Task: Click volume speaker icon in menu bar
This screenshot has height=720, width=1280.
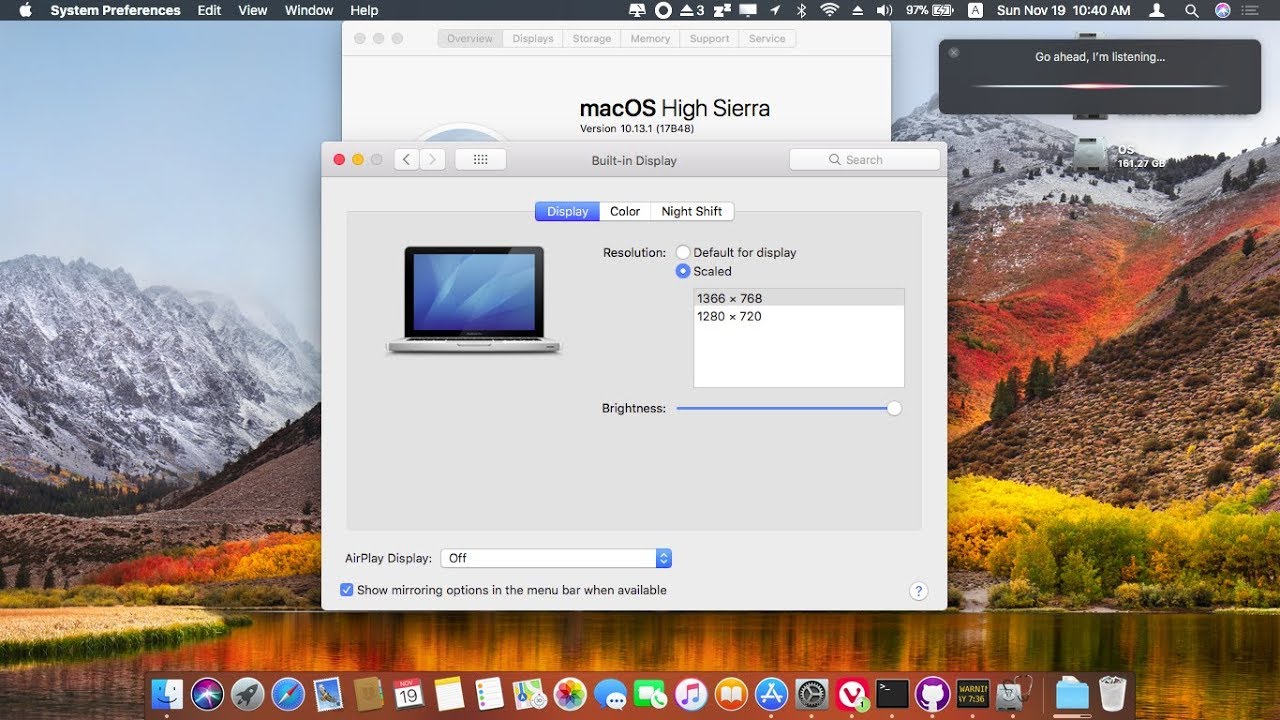Action: pyautogui.click(x=884, y=10)
